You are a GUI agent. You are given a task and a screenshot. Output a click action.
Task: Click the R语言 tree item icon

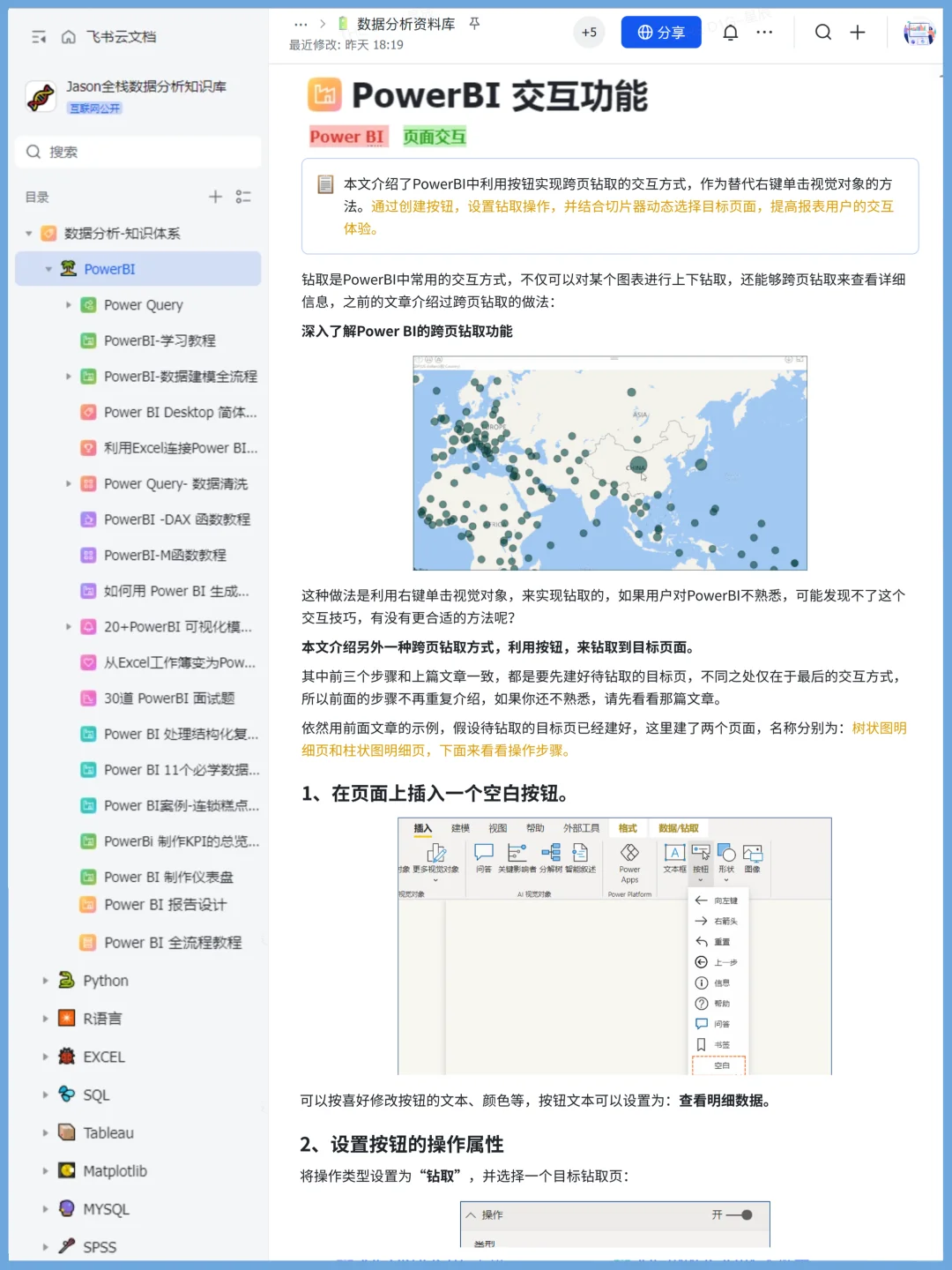(x=67, y=1018)
